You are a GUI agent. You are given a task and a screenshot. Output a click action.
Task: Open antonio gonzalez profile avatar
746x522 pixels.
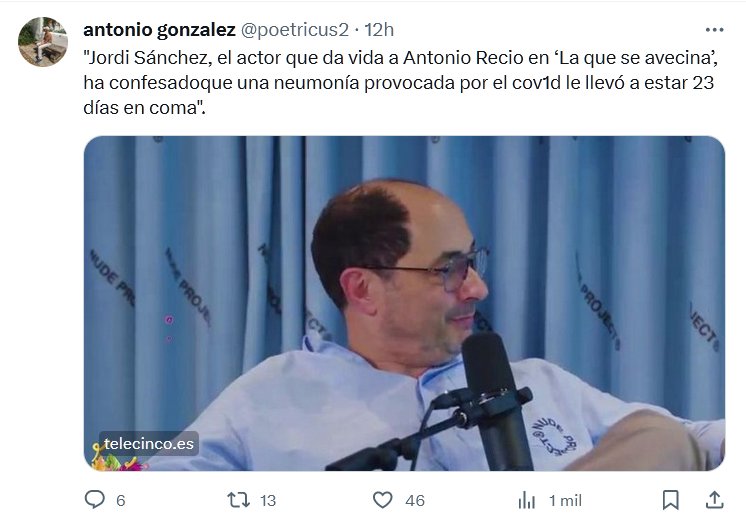coord(43,42)
